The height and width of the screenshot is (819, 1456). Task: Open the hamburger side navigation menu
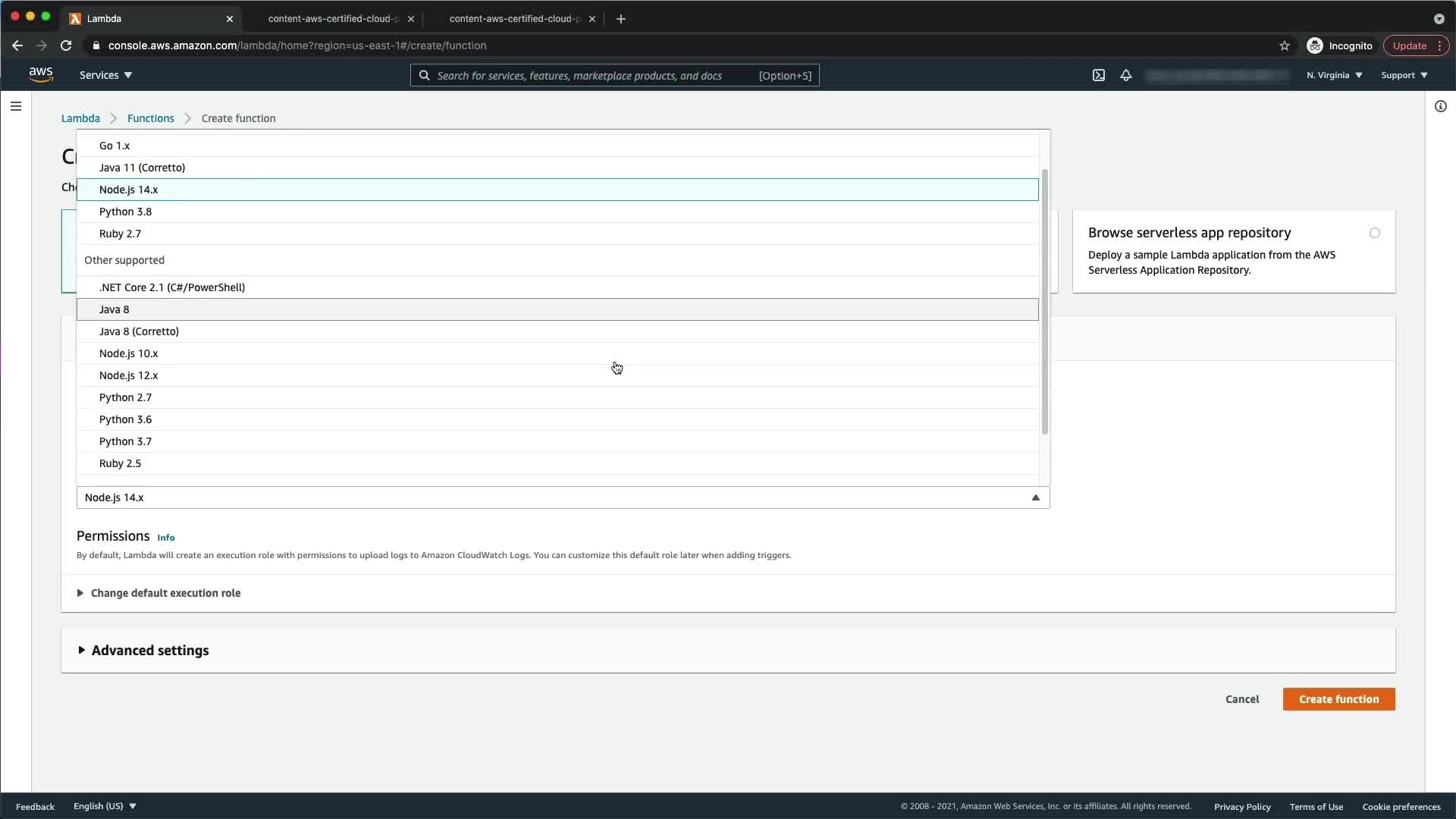click(x=16, y=106)
